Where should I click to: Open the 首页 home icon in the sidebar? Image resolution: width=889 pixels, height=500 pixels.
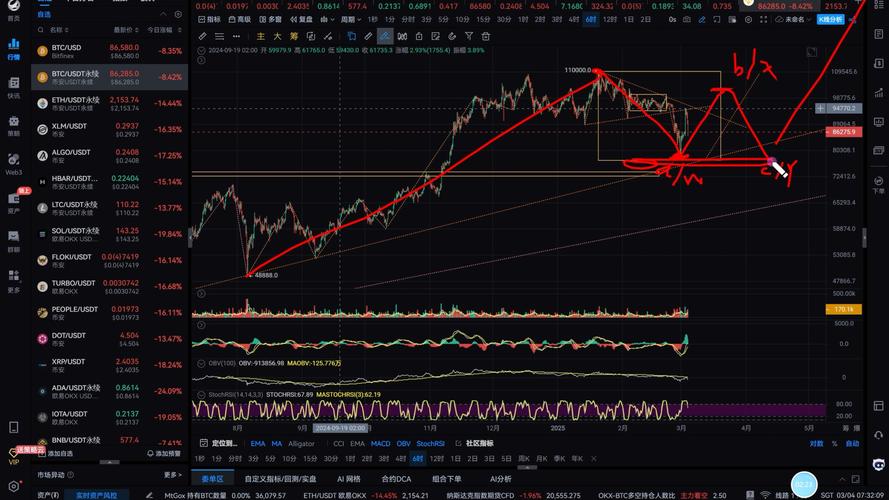tap(14, 8)
